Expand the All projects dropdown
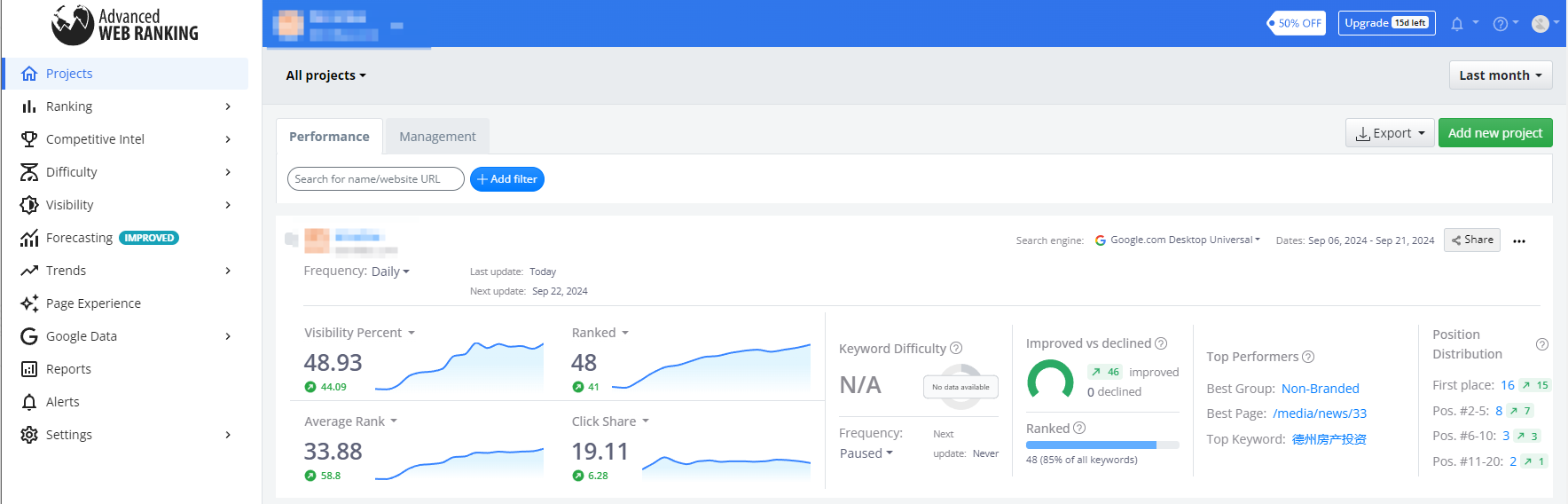This screenshot has height=504, width=1568. click(325, 75)
